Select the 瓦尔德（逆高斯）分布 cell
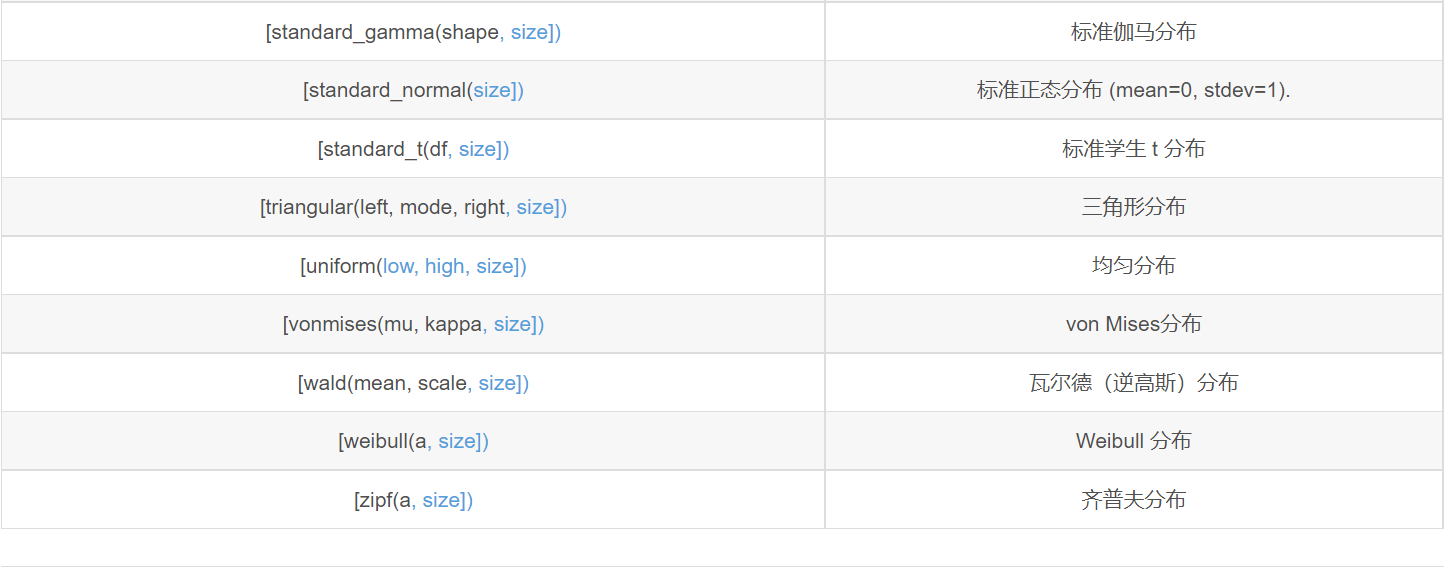The height and width of the screenshot is (568, 1452). (x=1133, y=383)
